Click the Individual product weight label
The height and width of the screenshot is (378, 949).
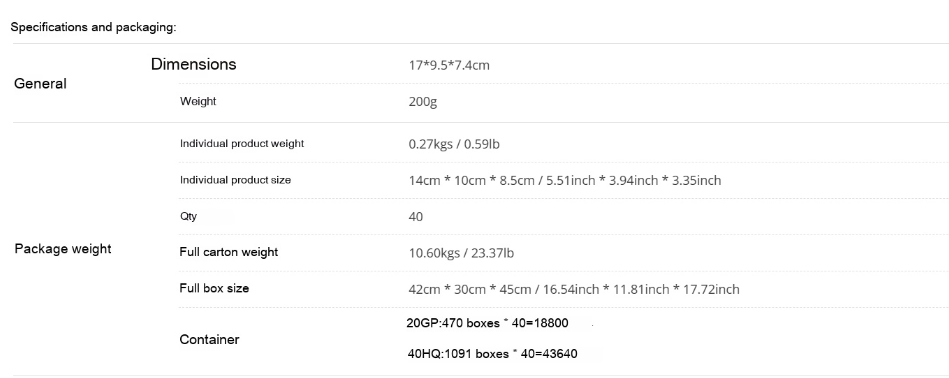(241, 143)
